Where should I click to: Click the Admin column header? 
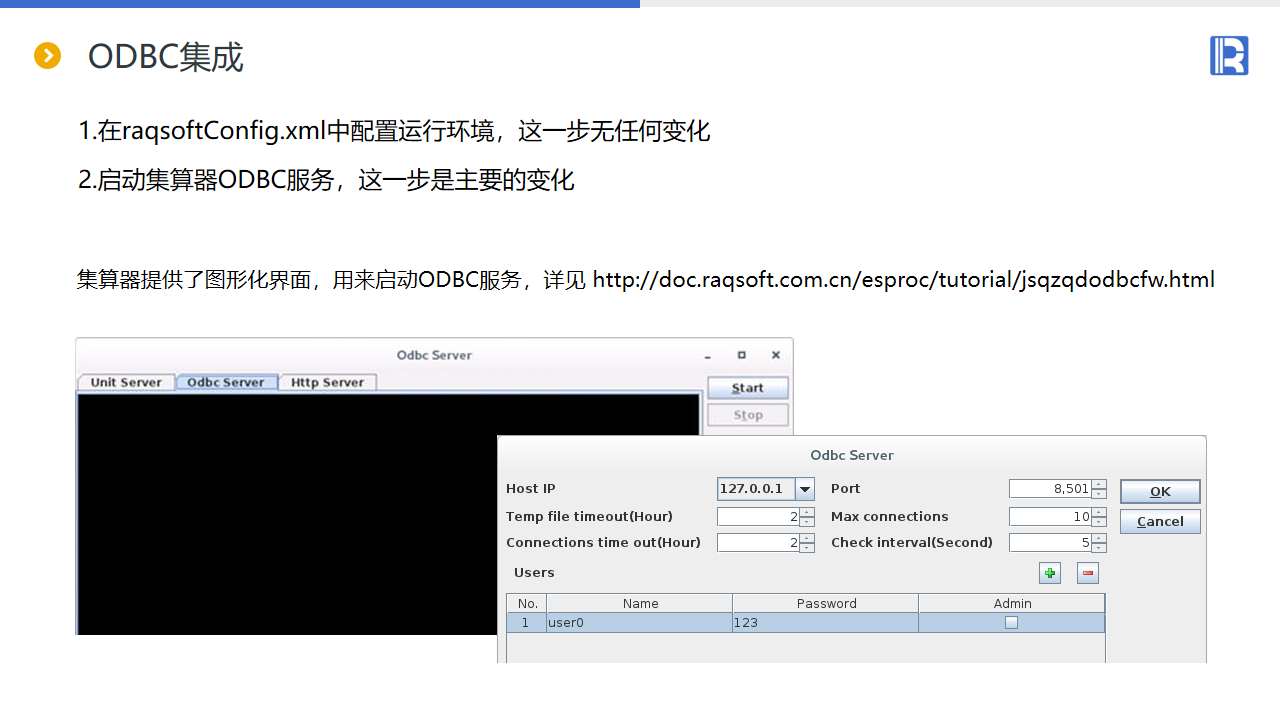[x=1012, y=603]
